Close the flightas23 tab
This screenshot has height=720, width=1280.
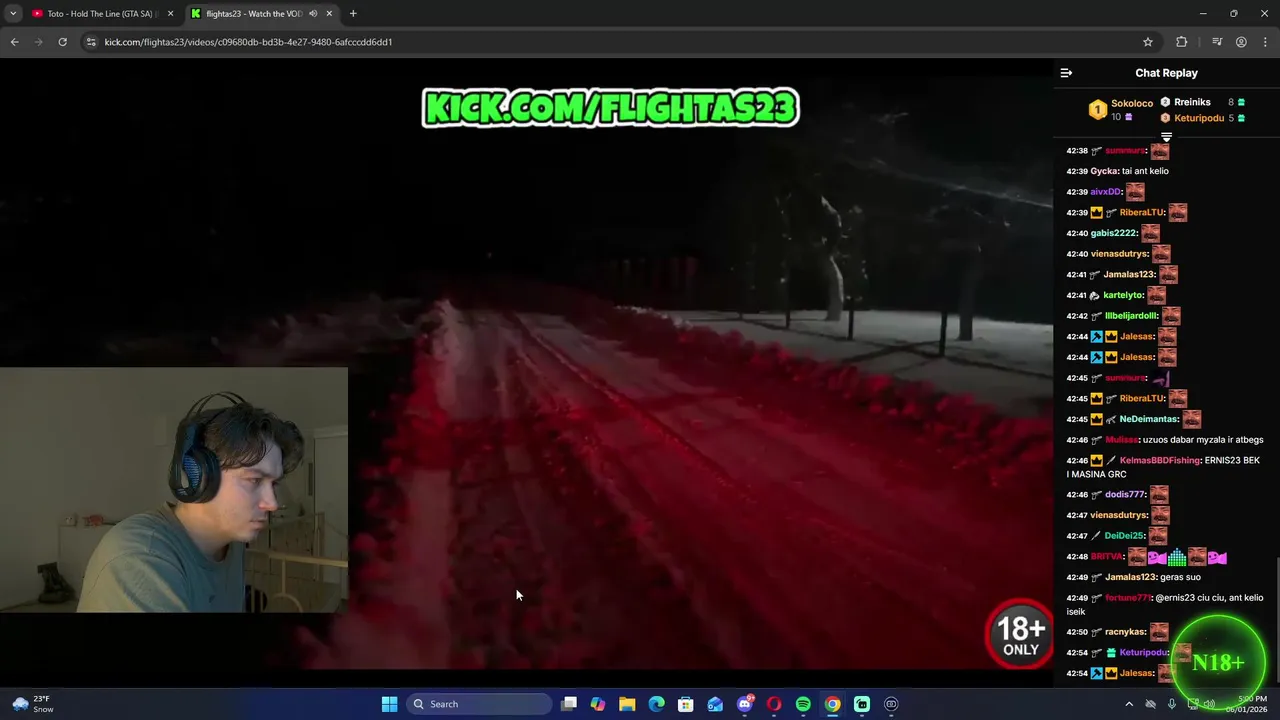[329, 14]
